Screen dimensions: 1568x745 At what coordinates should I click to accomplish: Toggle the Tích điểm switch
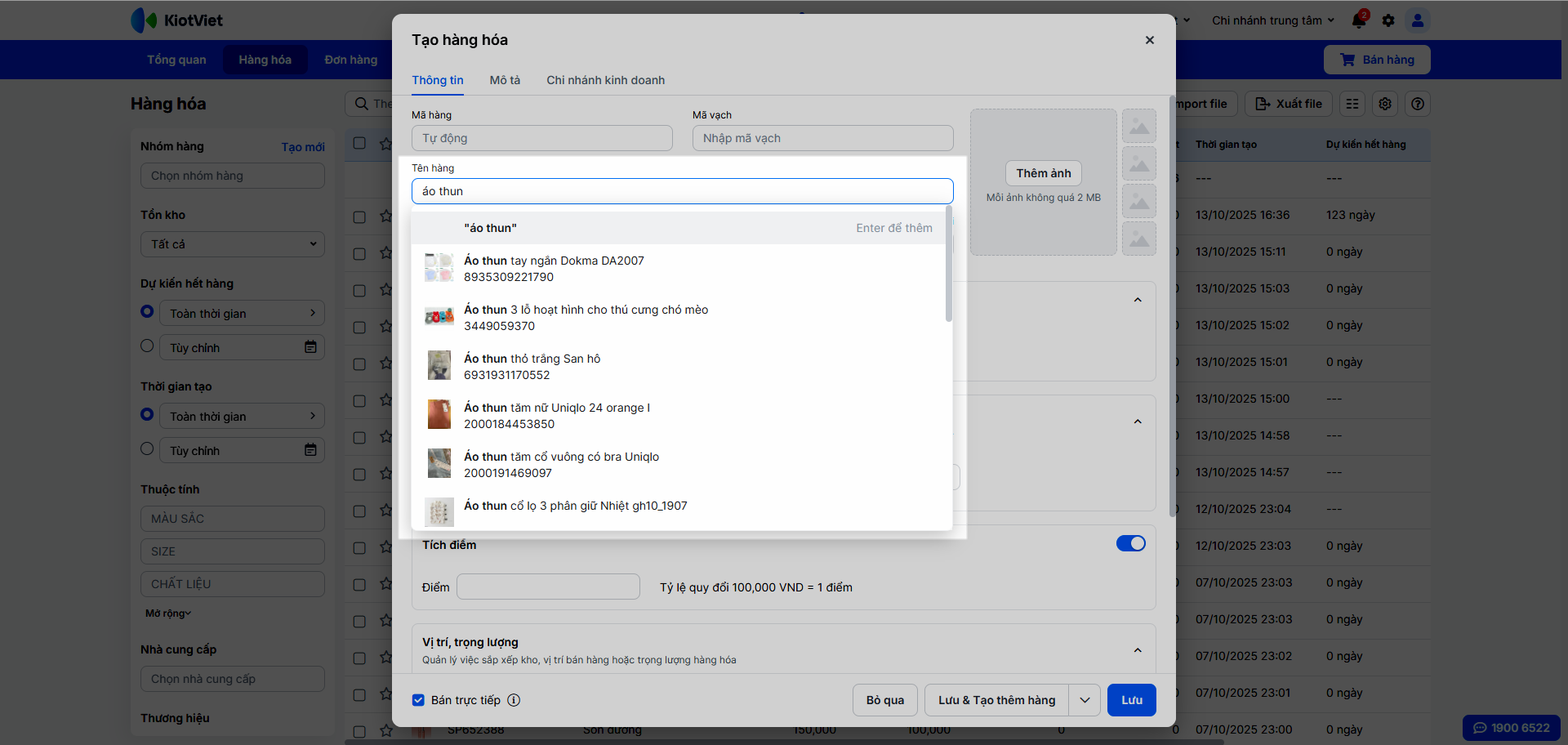[x=1130, y=544]
